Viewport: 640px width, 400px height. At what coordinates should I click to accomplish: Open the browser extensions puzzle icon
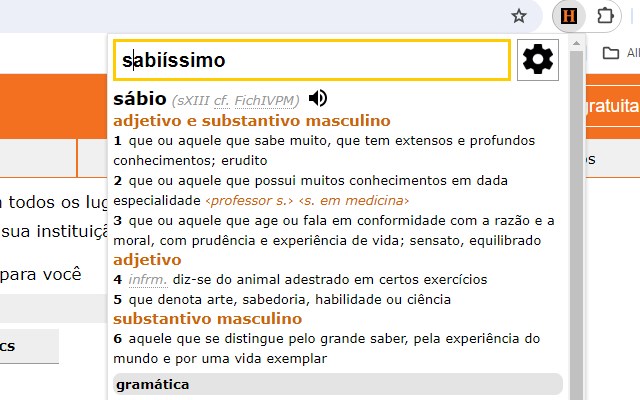(605, 16)
